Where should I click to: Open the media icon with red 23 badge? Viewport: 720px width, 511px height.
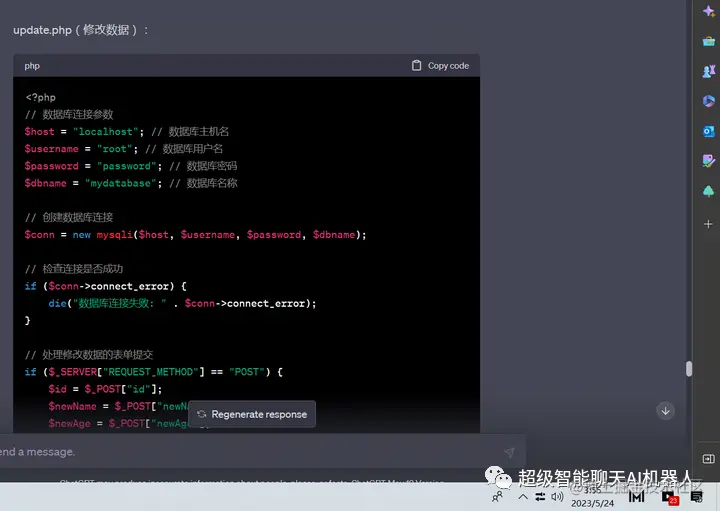click(669, 498)
